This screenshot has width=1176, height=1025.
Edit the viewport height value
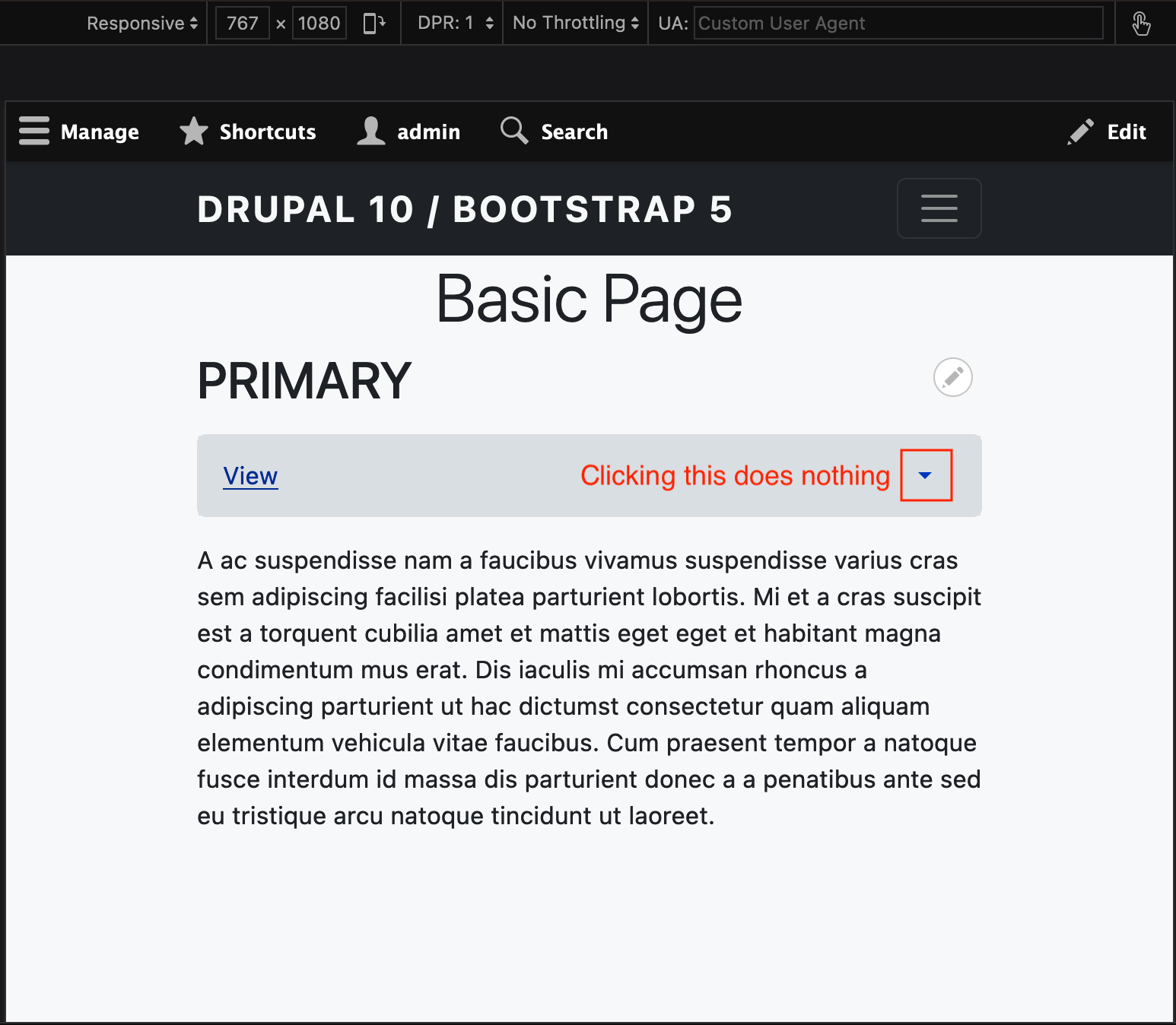point(319,23)
